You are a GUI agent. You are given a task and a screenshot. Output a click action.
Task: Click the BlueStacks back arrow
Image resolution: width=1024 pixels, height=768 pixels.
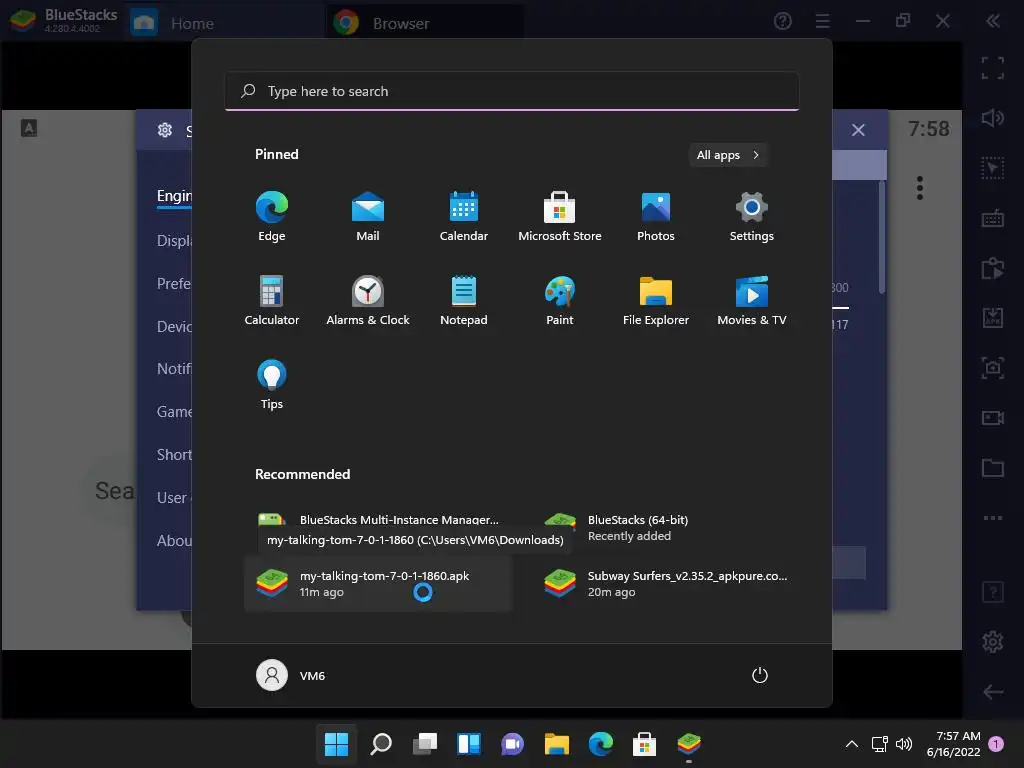pyautogui.click(x=993, y=692)
